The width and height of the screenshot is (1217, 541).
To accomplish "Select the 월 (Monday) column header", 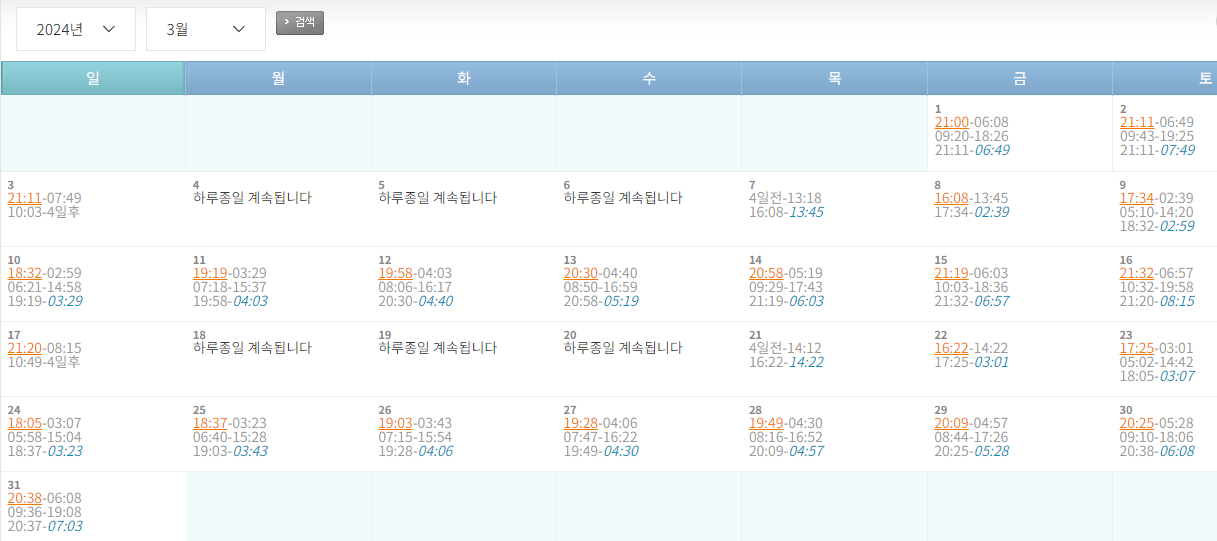I will point(278,78).
